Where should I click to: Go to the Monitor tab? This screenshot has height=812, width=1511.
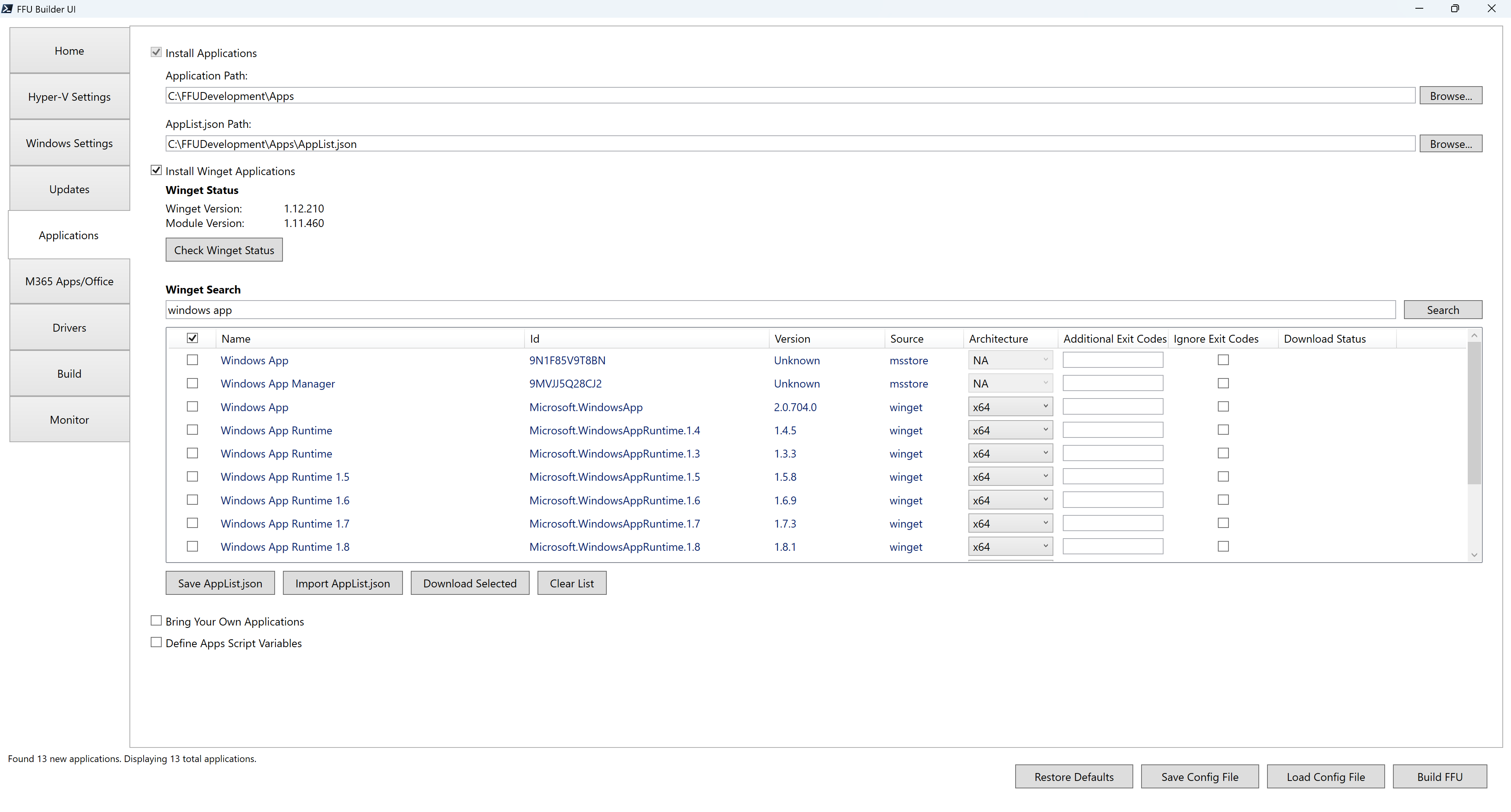point(68,419)
